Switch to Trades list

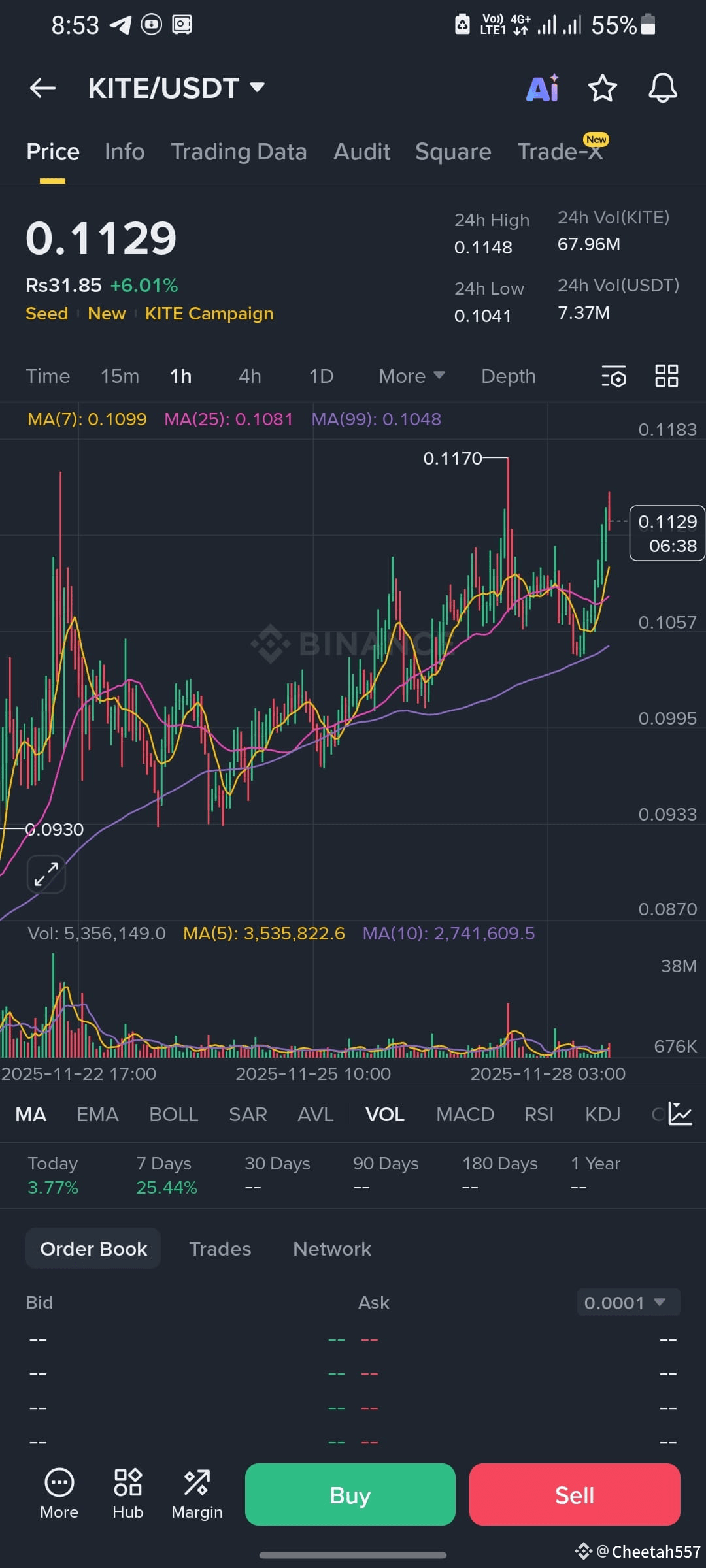point(220,1249)
